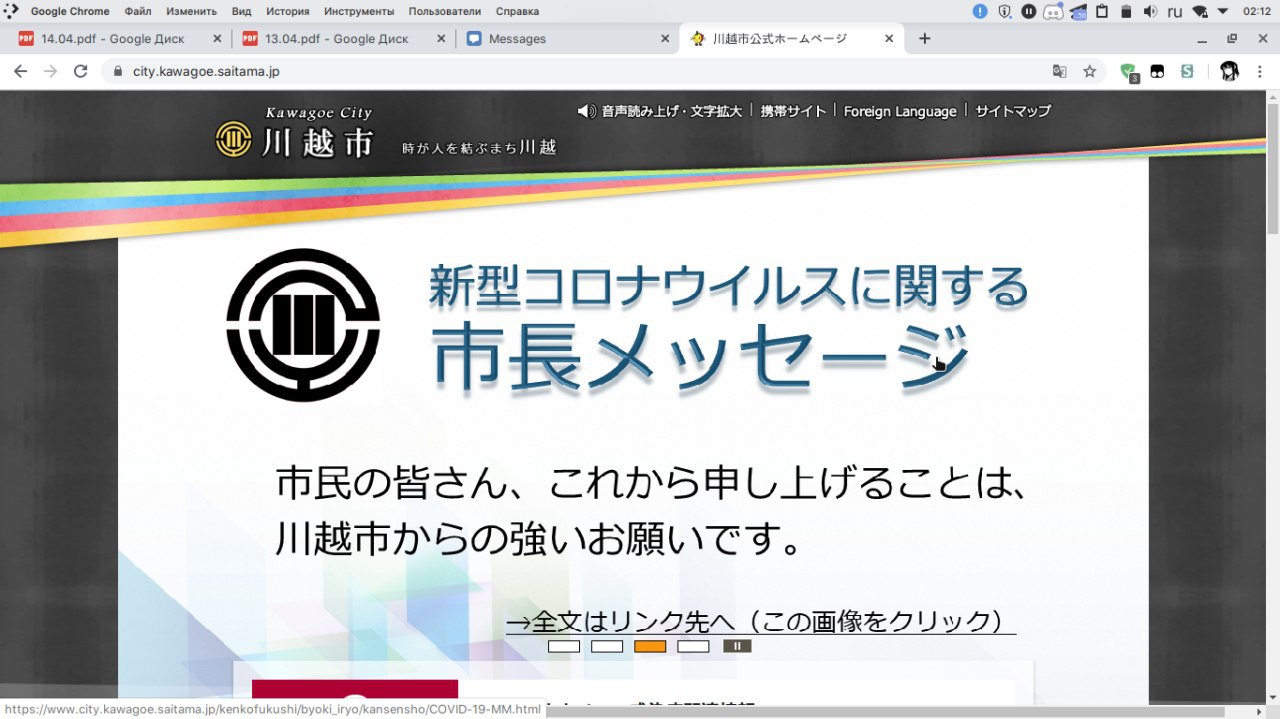Click Kawagoe City logo in header

click(294, 133)
